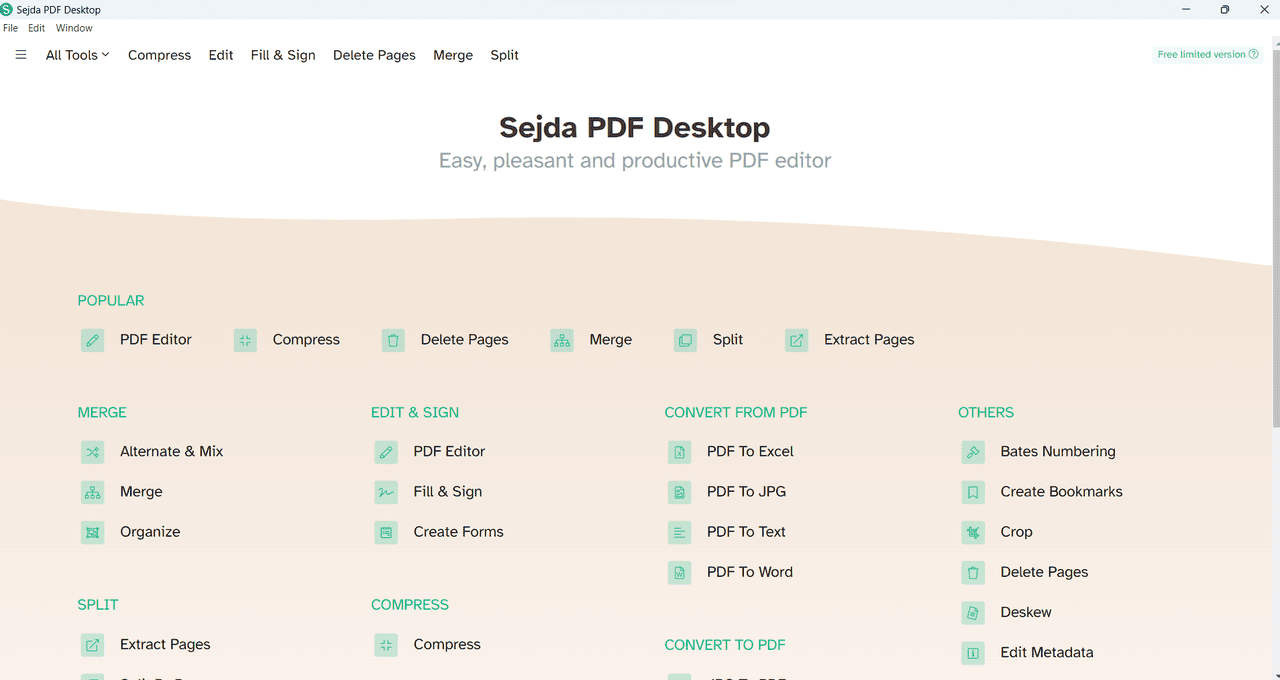
Task: Select Compress in the top toolbar
Action: [159, 55]
